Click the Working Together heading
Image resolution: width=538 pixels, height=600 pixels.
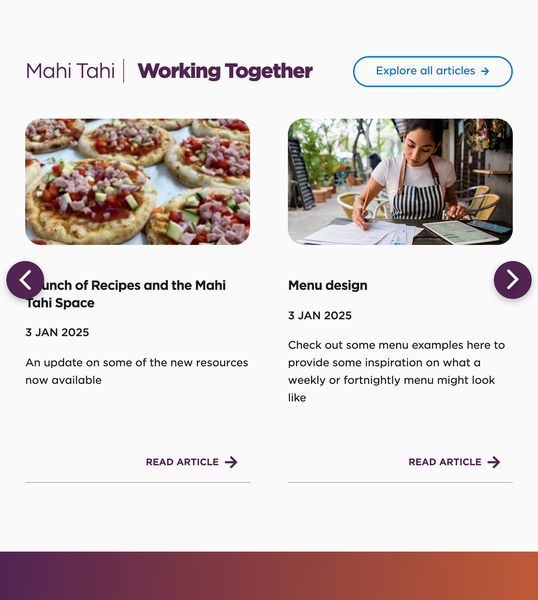tap(225, 71)
